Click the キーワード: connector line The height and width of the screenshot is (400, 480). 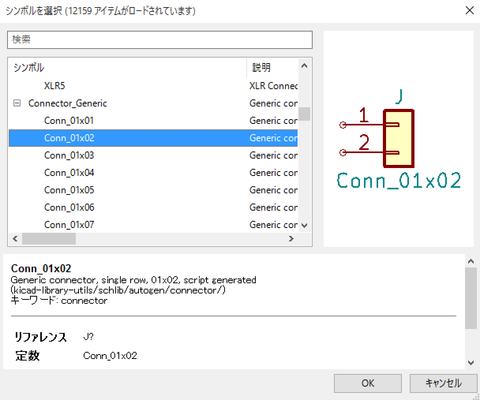(59, 300)
